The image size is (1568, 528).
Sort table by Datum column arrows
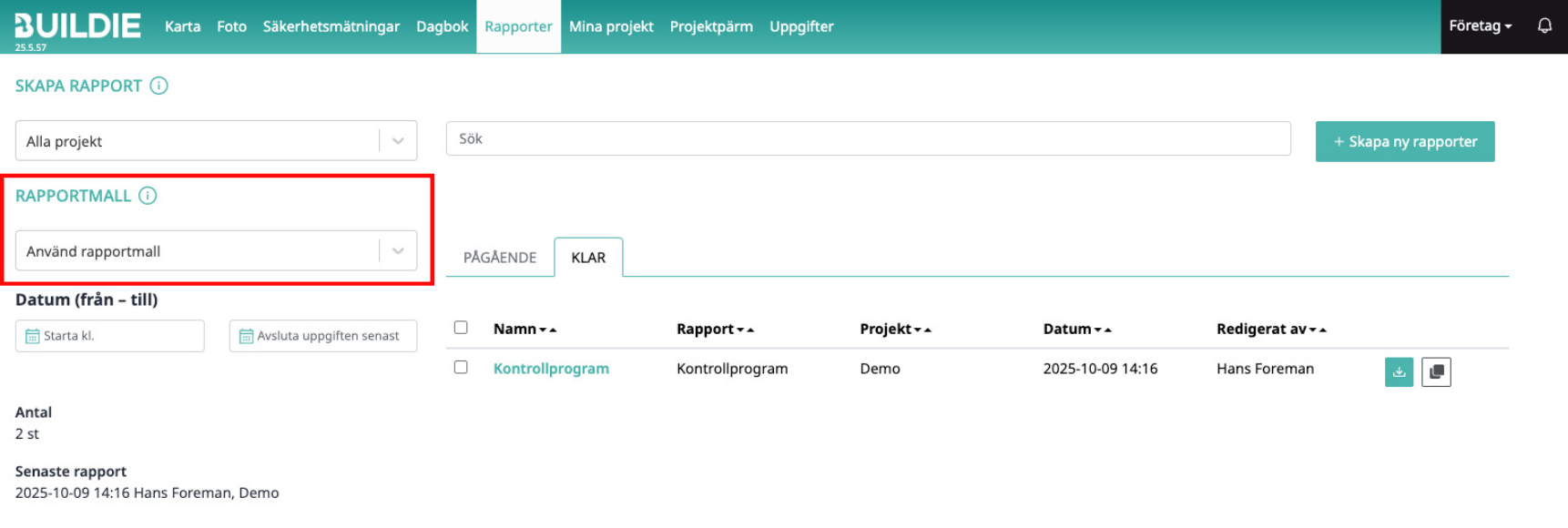pyautogui.click(x=1102, y=330)
